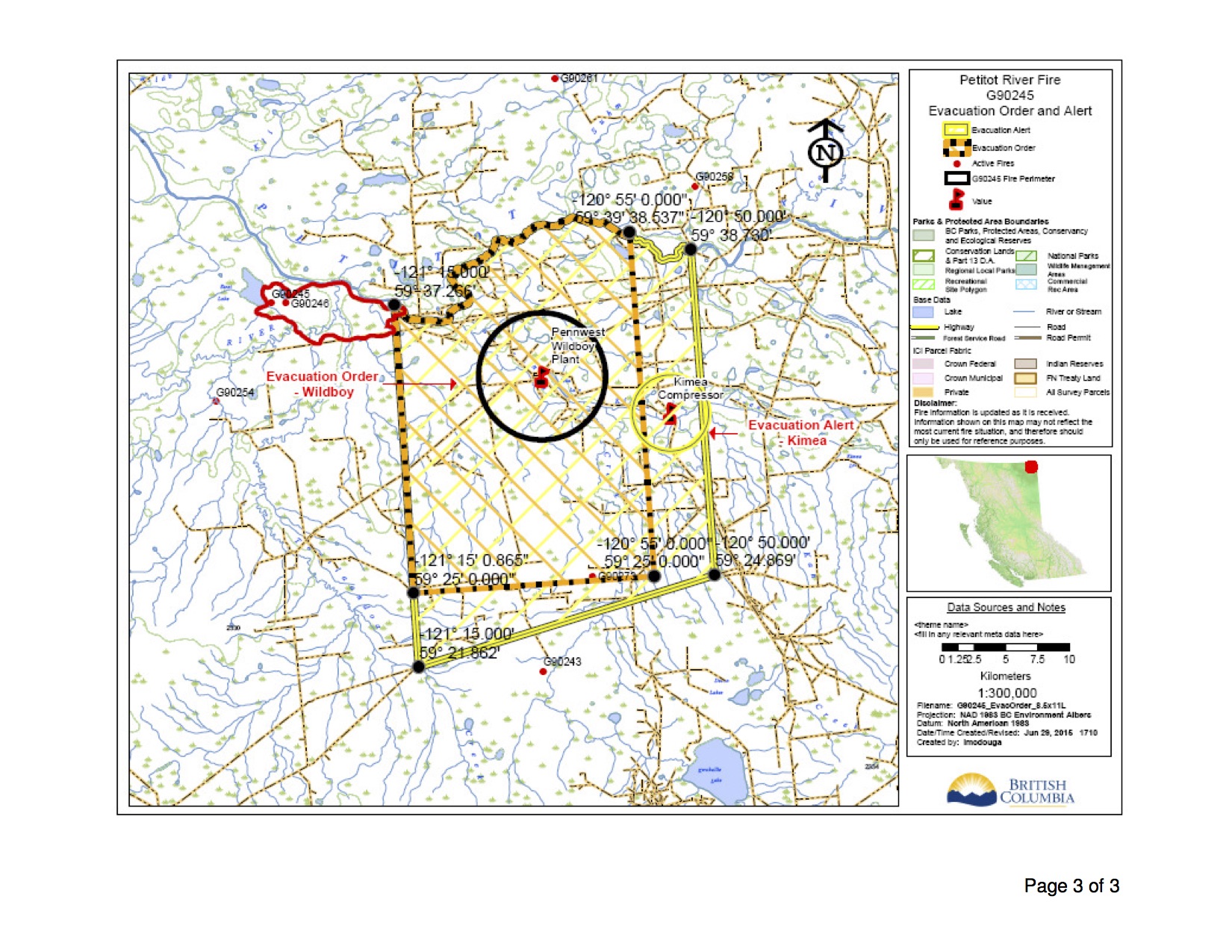Image resolution: width=1232 pixels, height=952 pixels.
Task: Click the "Evacuation Order - Wildboy" red label
Action: [x=322, y=384]
